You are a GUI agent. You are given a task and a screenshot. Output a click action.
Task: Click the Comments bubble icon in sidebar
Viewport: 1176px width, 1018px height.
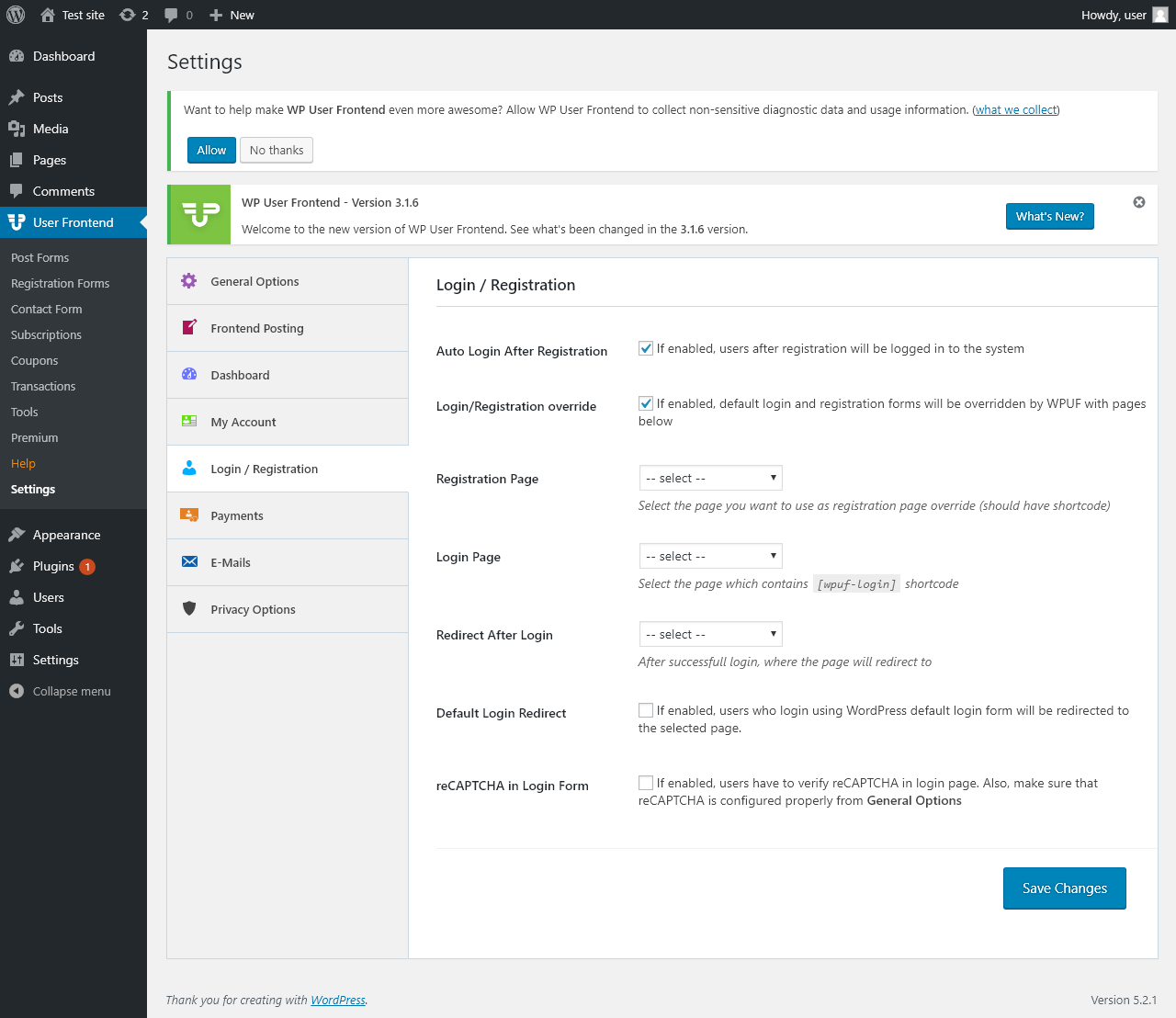pos(17,191)
